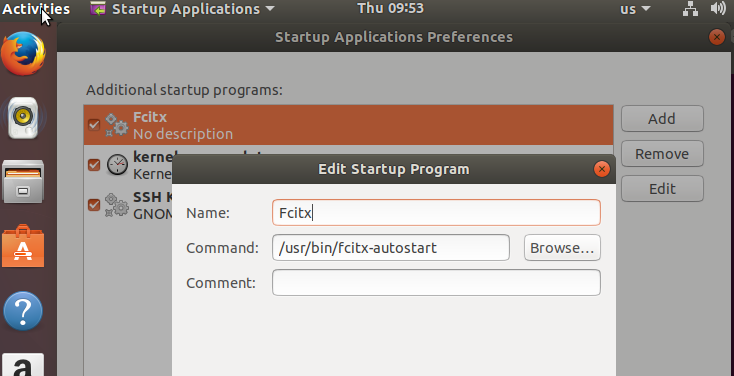Uncheck the Fcitx startup checkbox
Image resolution: width=734 pixels, height=376 pixels.
pos(94,125)
